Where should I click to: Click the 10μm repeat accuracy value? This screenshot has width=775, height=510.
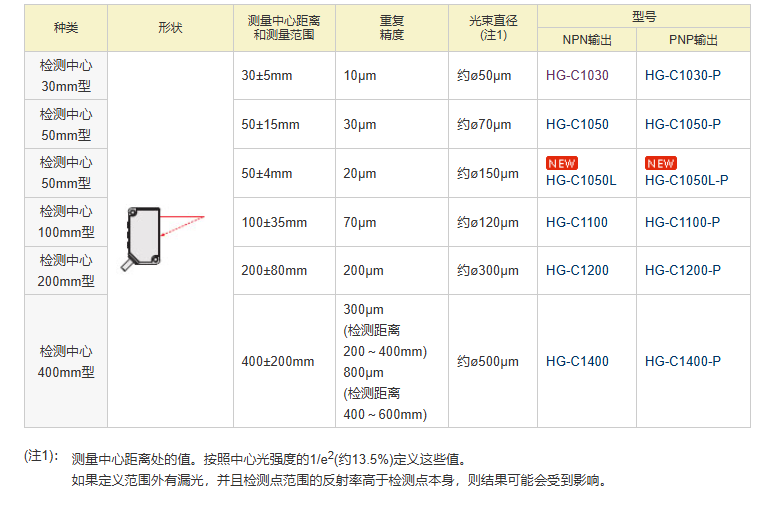pyautogui.click(x=360, y=76)
